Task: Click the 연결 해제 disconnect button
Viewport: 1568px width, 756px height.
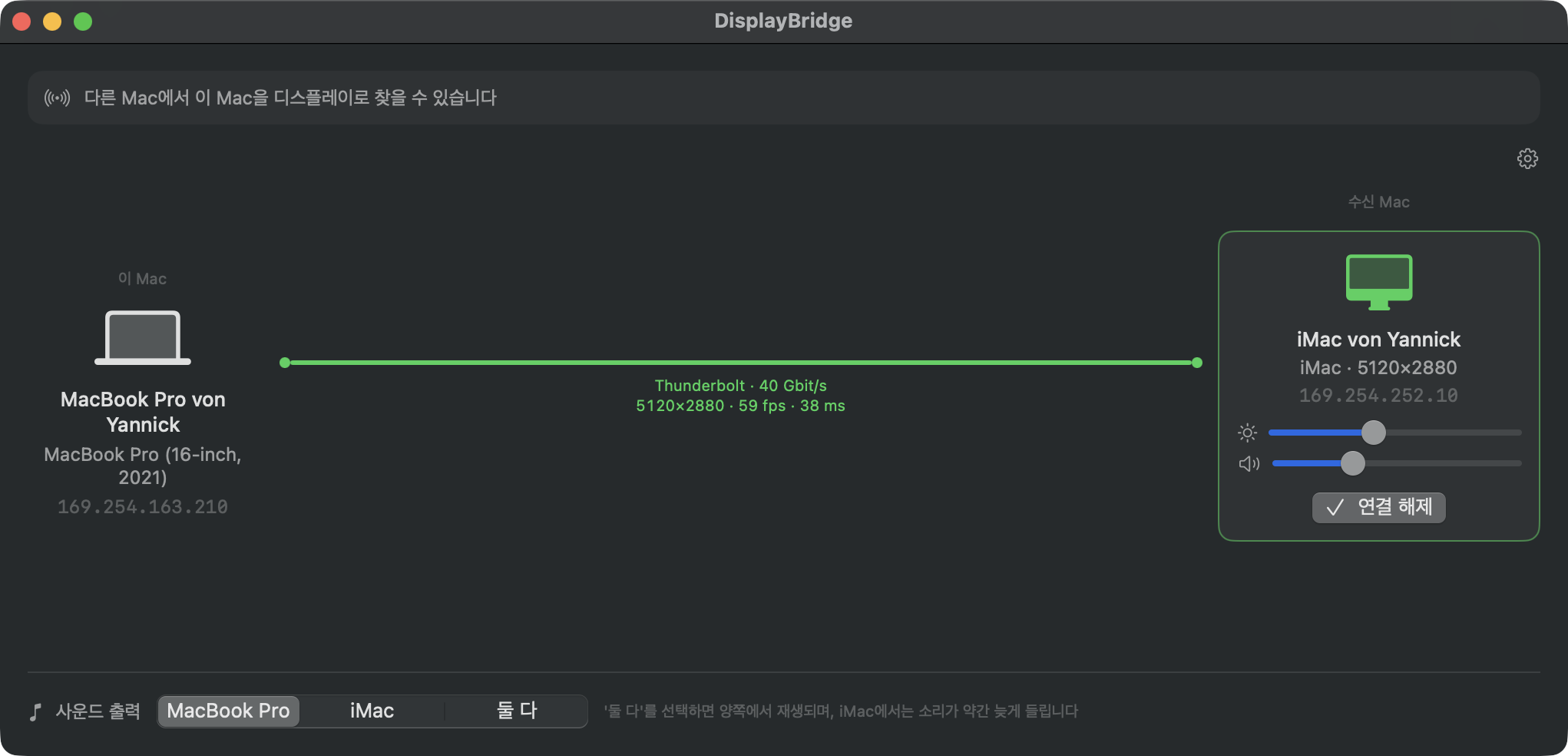Action: click(1379, 507)
